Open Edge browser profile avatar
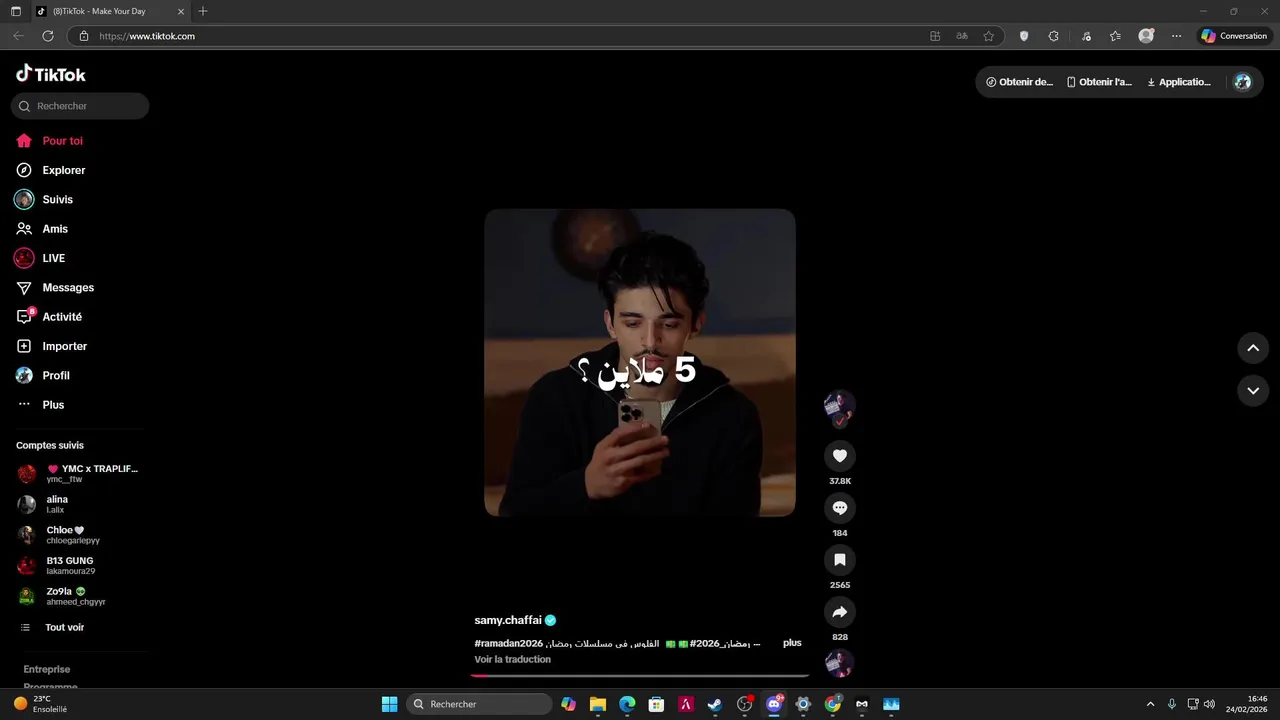The image size is (1280, 720). pos(1146,36)
